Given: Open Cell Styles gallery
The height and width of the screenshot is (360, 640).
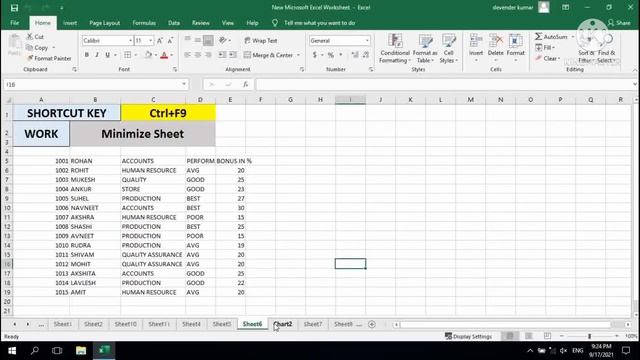Looking at the screenshot, I should (x=449, y=49).
